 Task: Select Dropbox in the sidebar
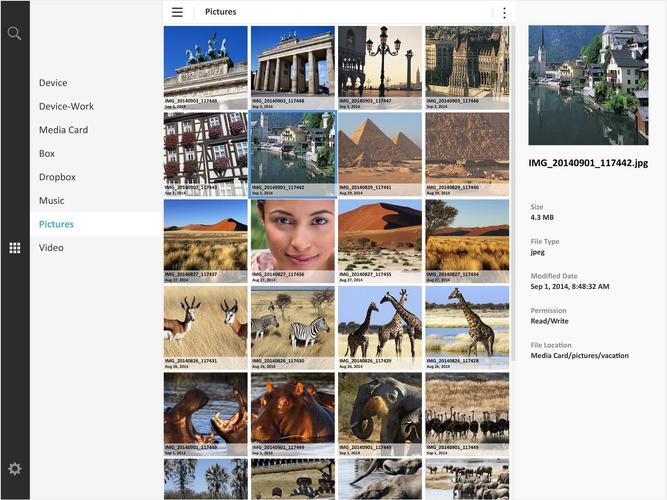57,177
